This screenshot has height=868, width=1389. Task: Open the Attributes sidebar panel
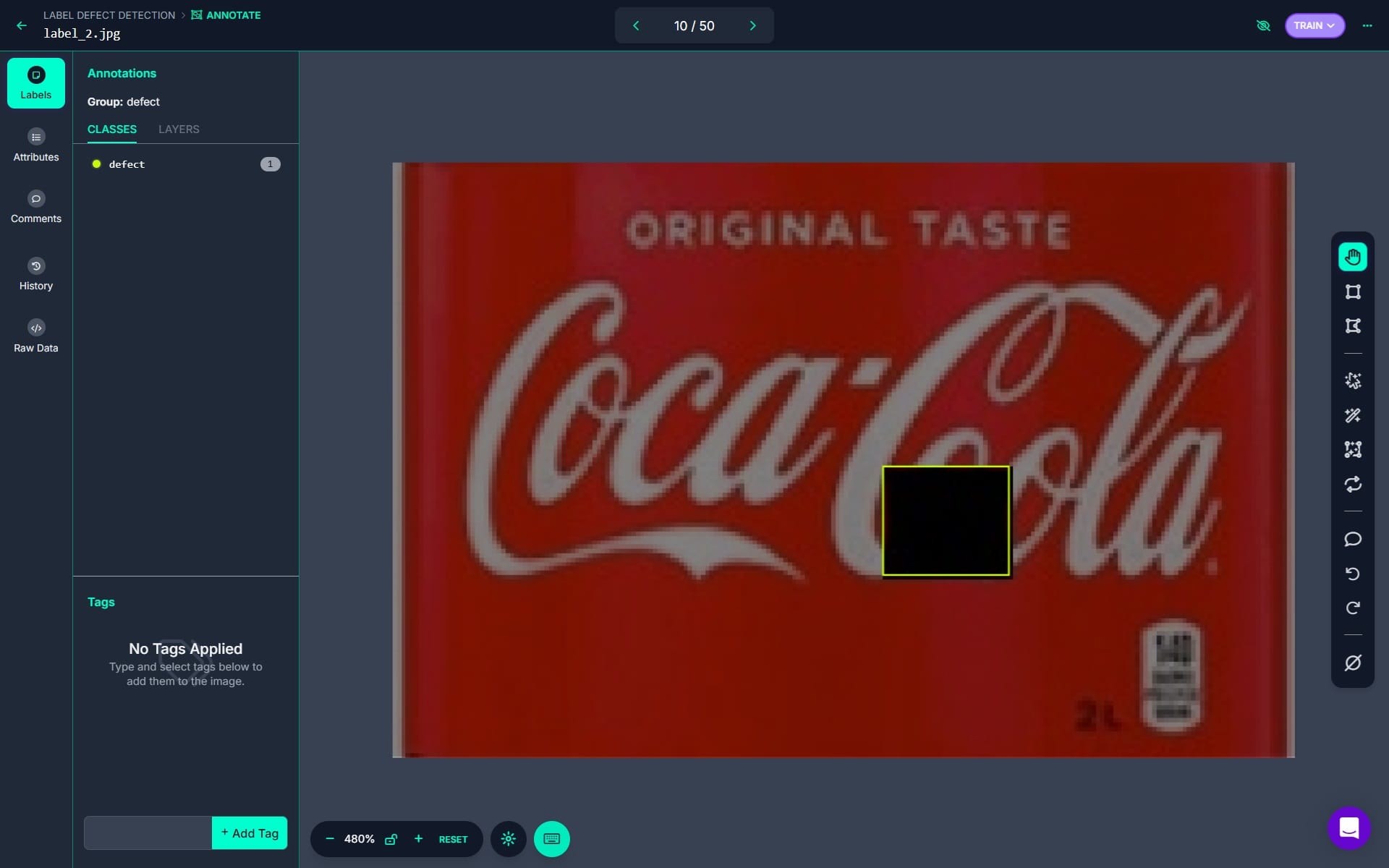click(36, 145)
